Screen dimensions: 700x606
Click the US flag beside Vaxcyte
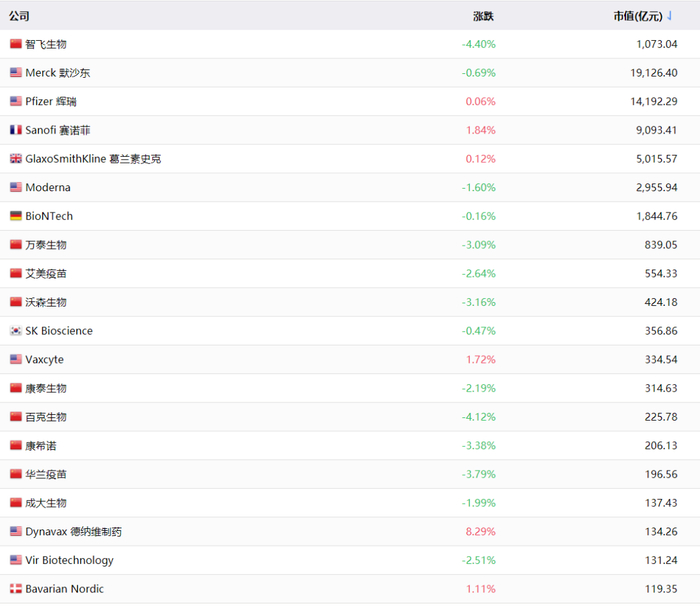(16, 359)
